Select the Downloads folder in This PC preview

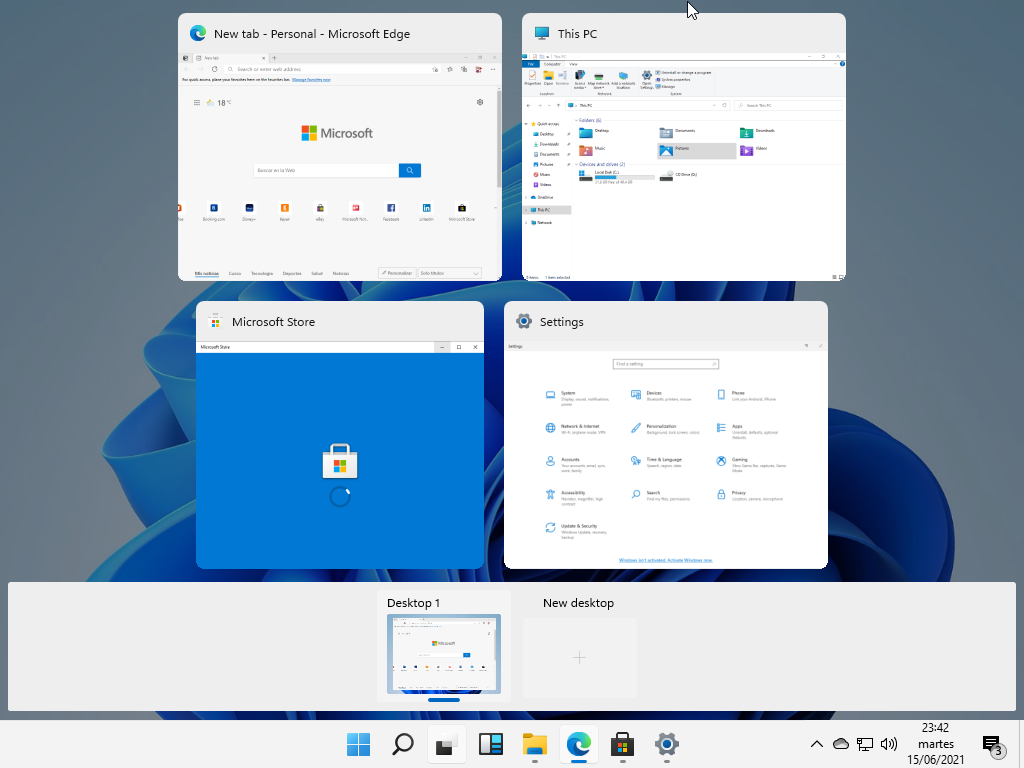757,133
